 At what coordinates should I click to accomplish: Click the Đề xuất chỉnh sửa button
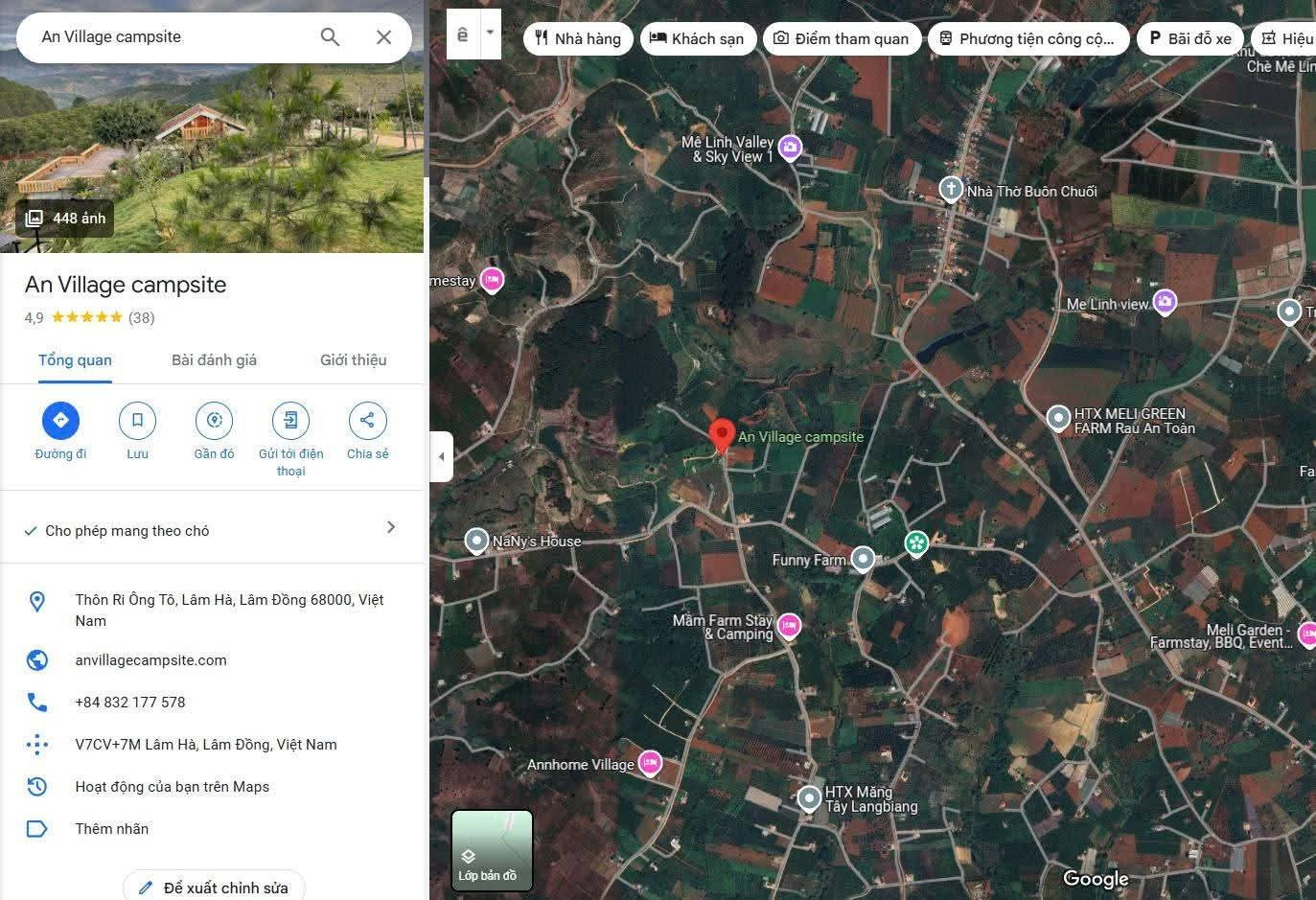[x=214, y=888]
